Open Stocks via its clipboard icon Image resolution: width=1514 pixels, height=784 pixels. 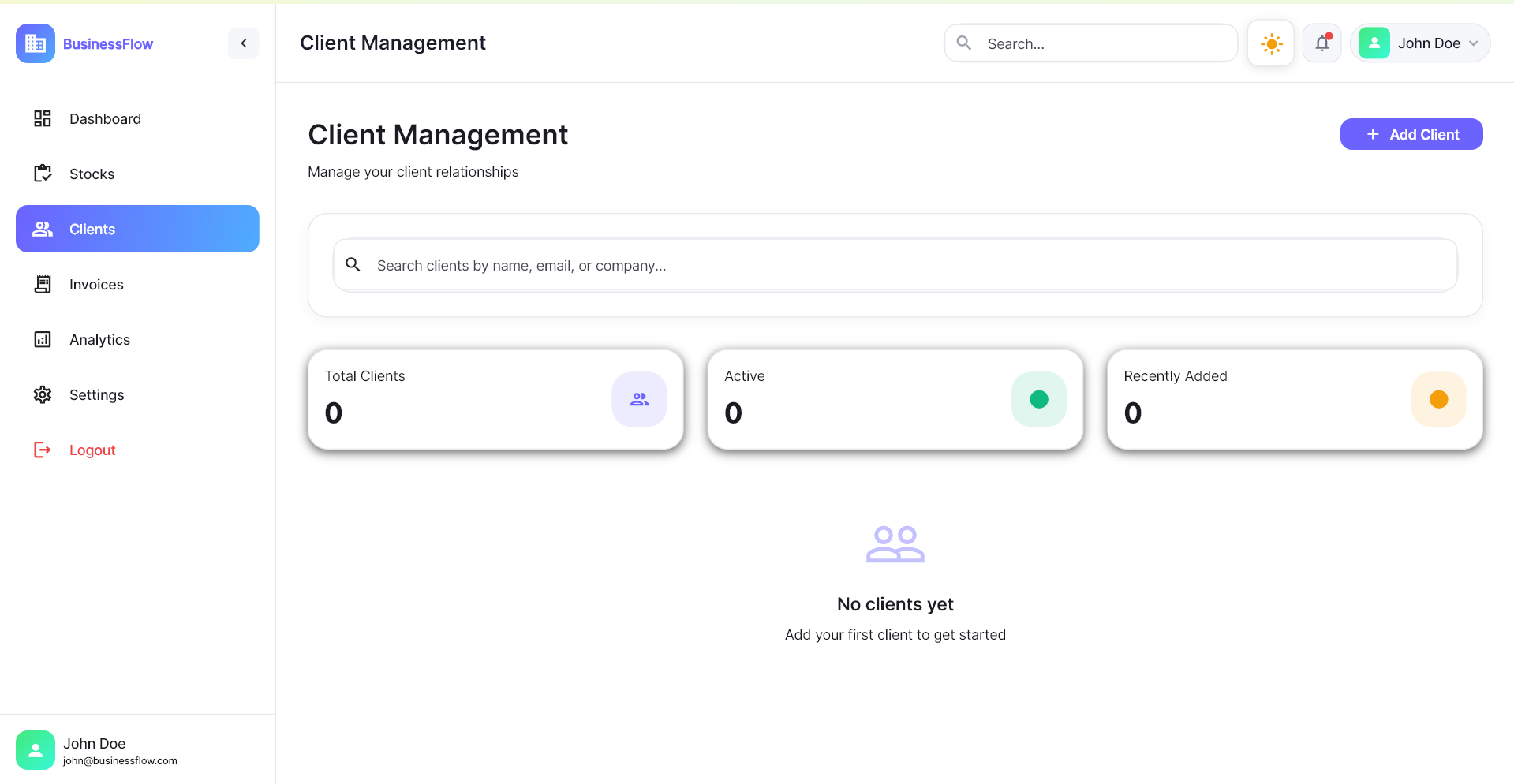[43, 174]
